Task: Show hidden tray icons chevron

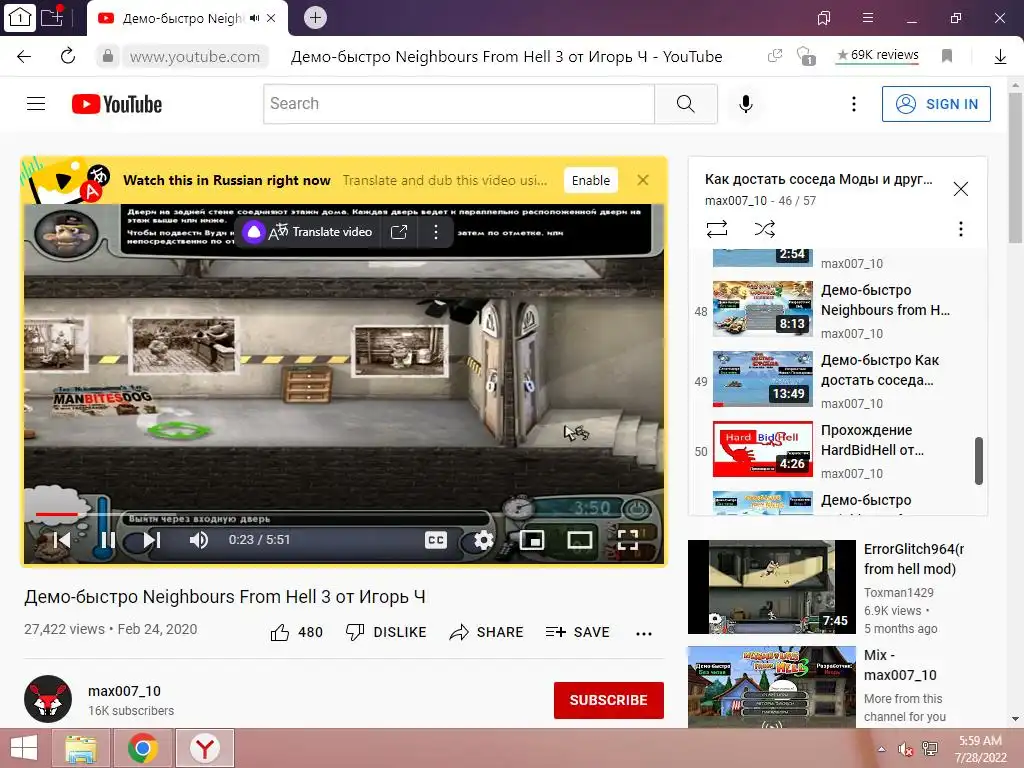Action: point(881,749)
